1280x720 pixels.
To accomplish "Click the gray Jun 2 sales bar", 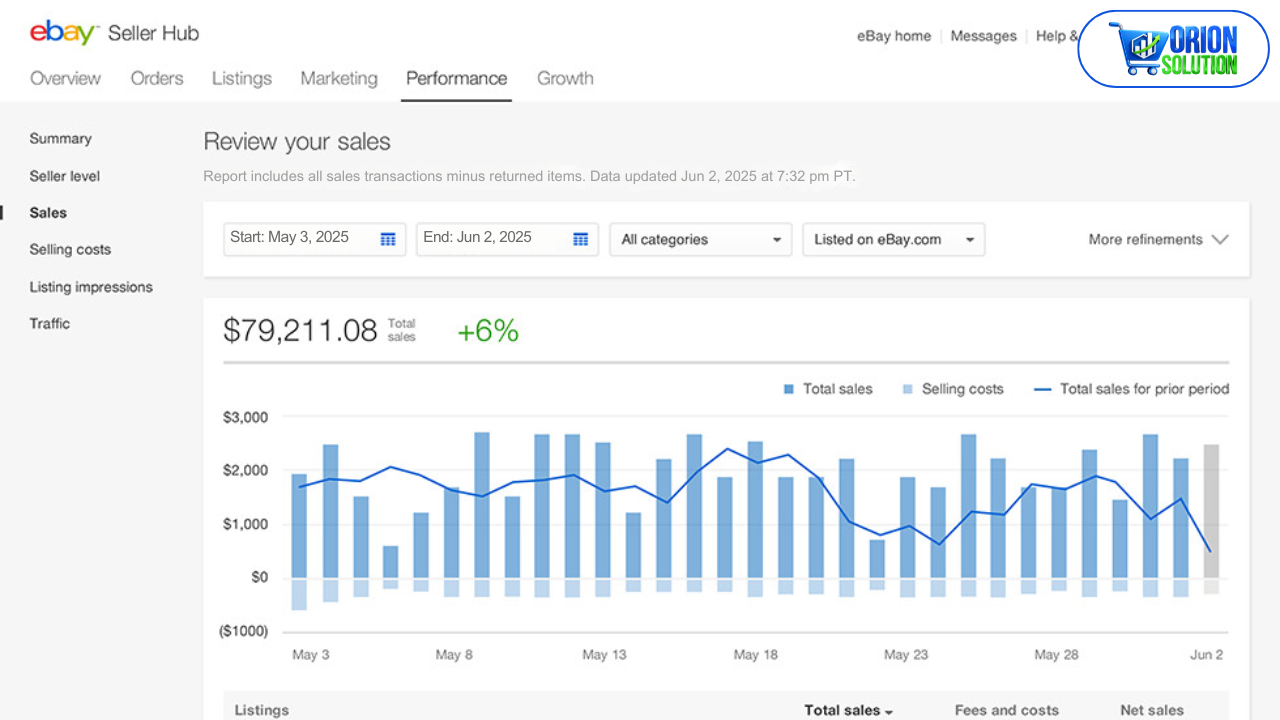I will (1211, 511).
